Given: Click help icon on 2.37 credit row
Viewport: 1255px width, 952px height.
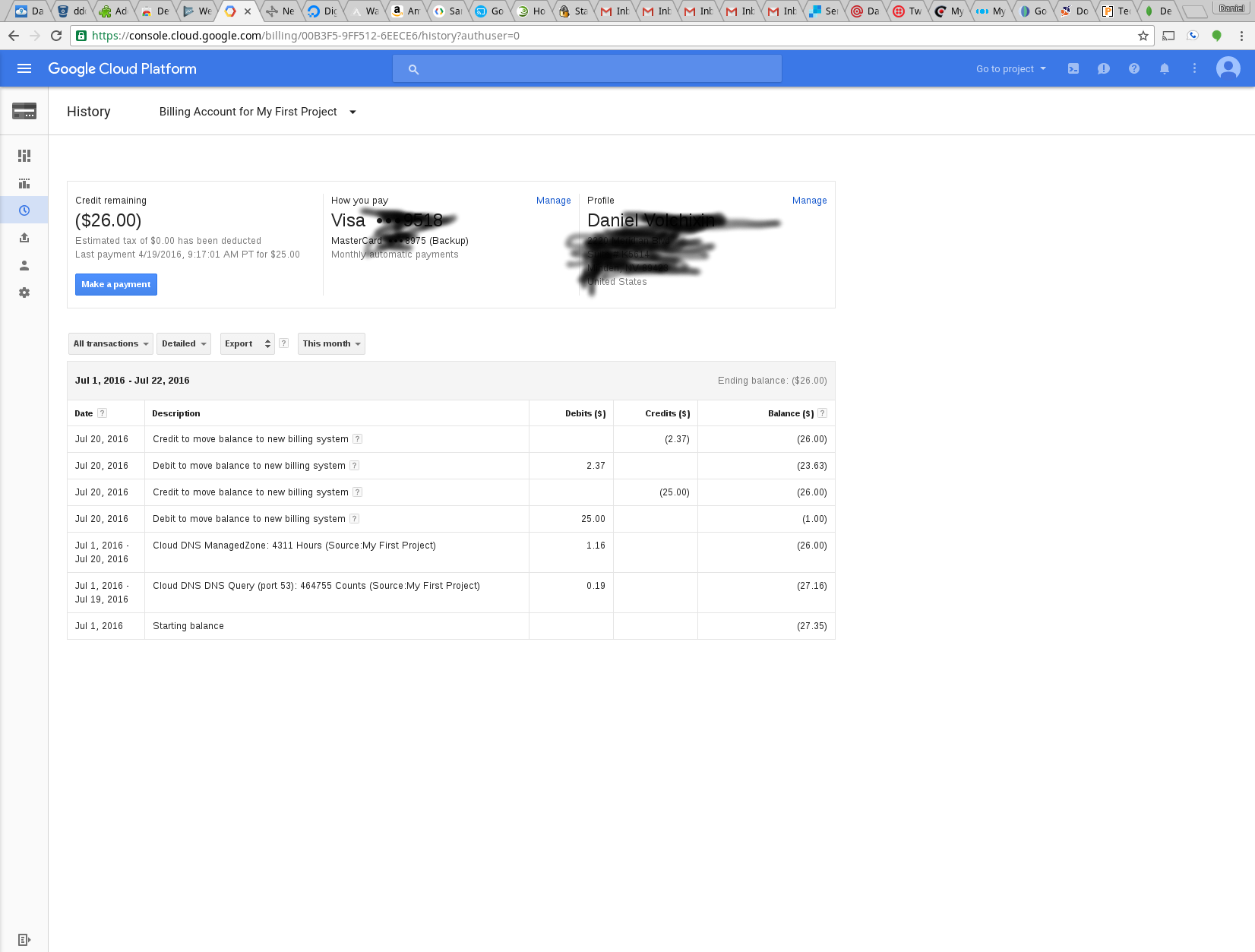Looking at the screenshot, I should pos(357,438).
